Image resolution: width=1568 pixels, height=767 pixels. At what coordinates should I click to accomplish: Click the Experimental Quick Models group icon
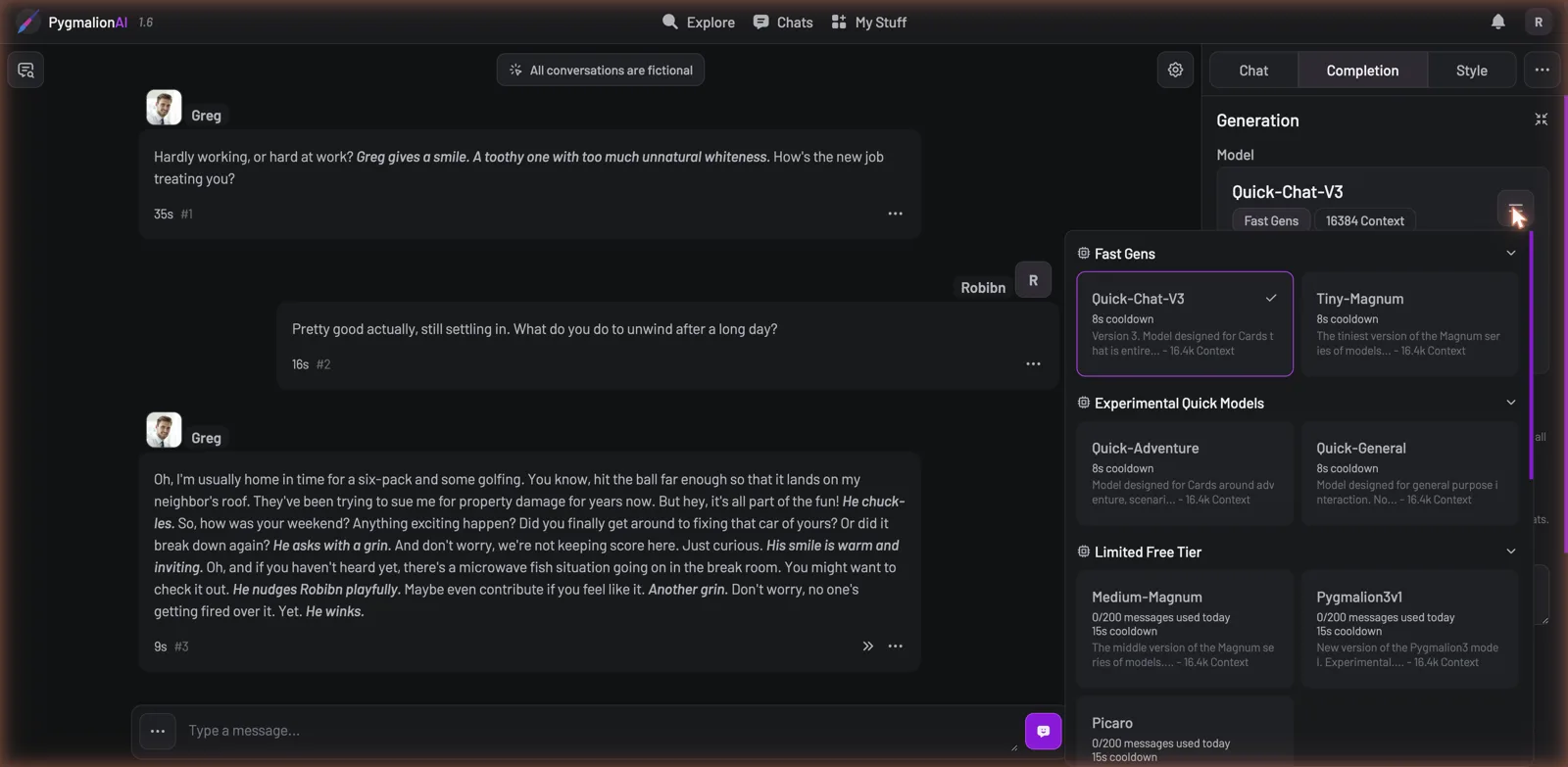pos(1083,403)
